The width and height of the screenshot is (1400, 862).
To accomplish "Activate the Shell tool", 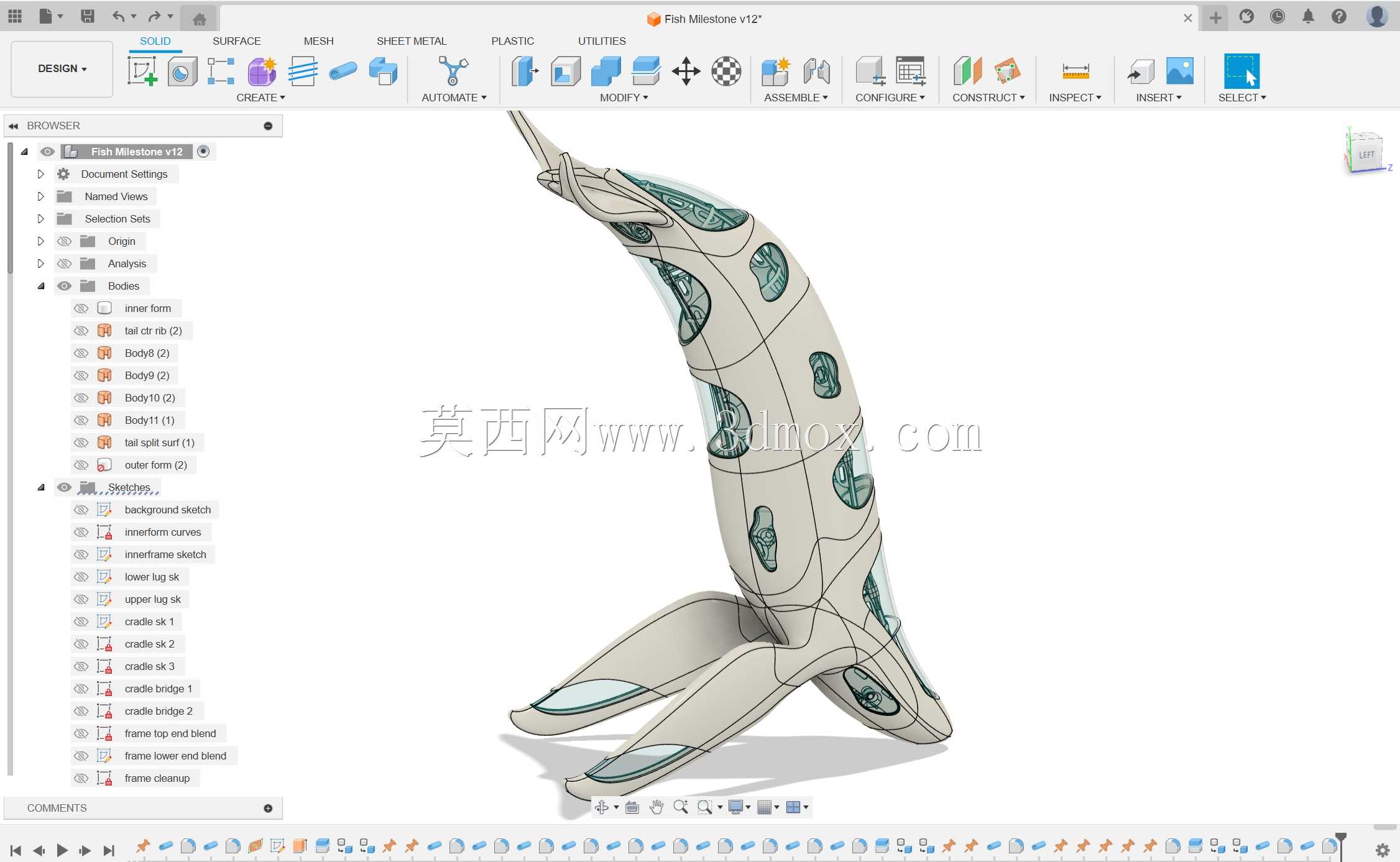I will coord(566,71).
